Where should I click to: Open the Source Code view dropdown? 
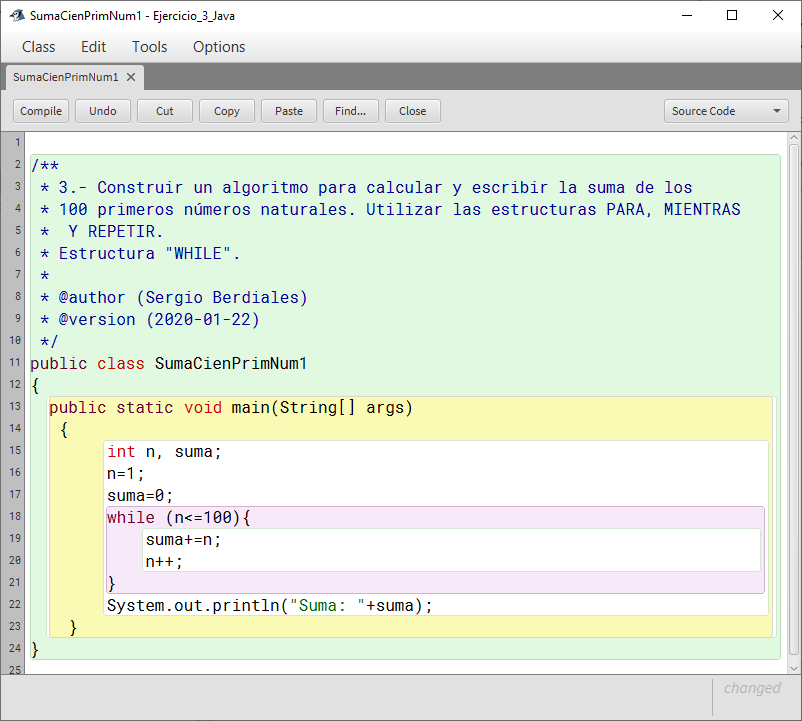pyautogui.click(x=726, y=111)
